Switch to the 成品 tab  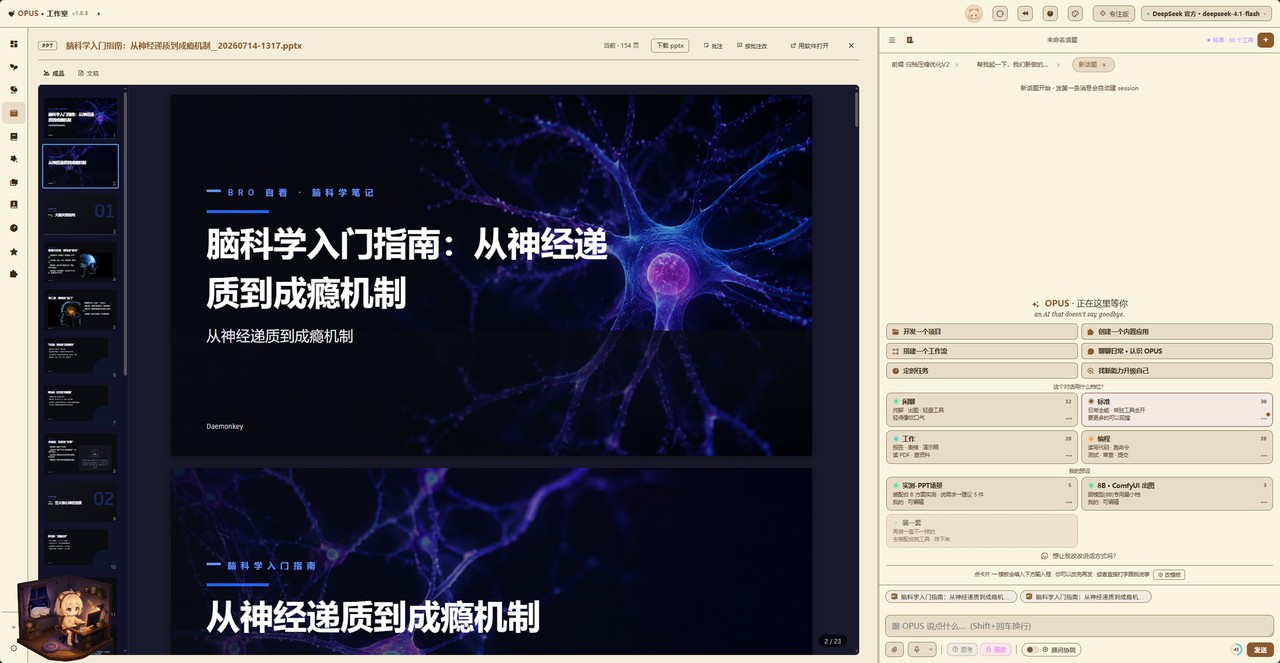[55, 73]
